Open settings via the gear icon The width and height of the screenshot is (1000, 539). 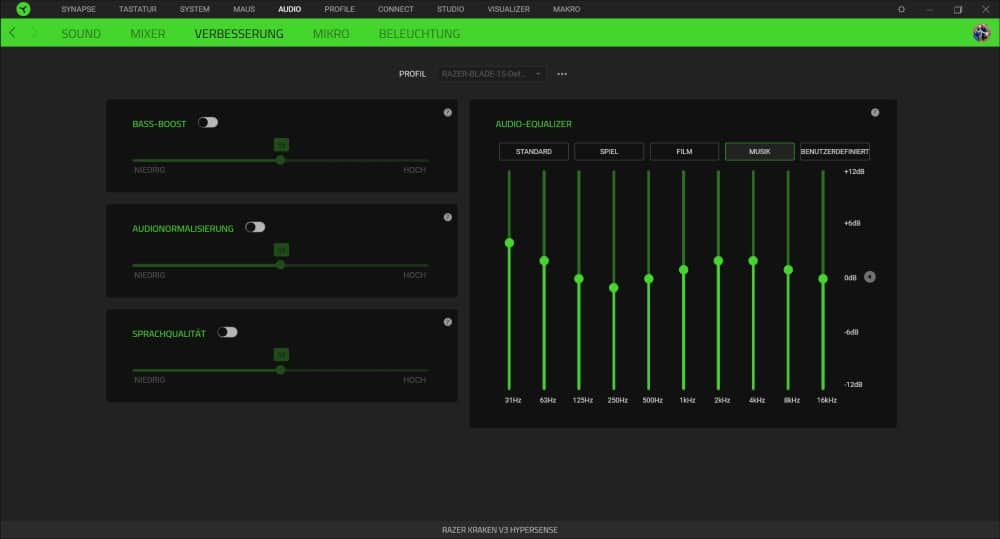point(901,9)
